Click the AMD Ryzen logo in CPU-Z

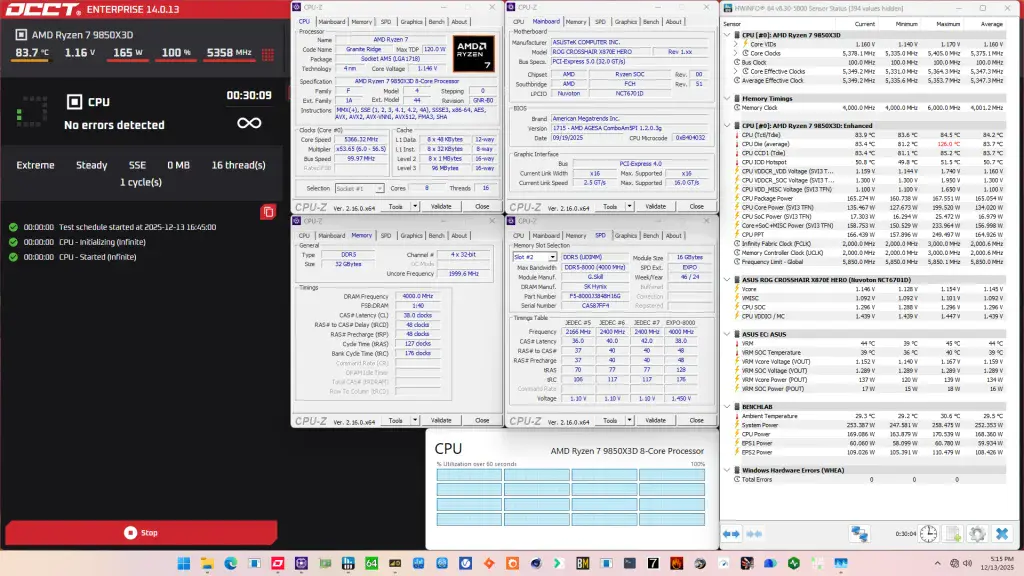click(x=474, y=51)
